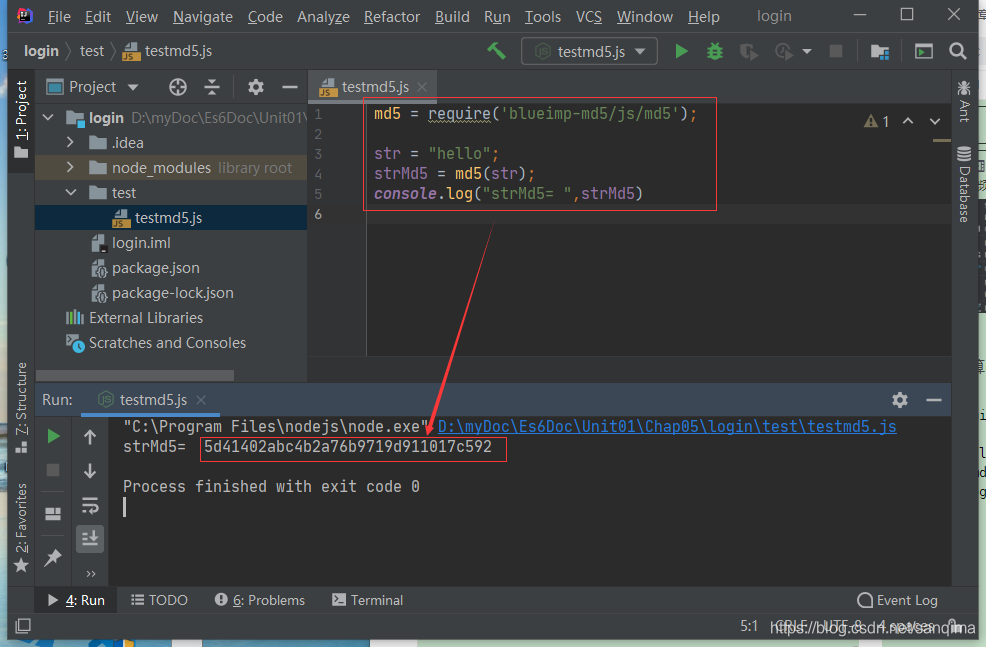Screen dimensions: 986x647
Task: Click the stop square icon in top toolbar
Action: (x=836, y=51)
